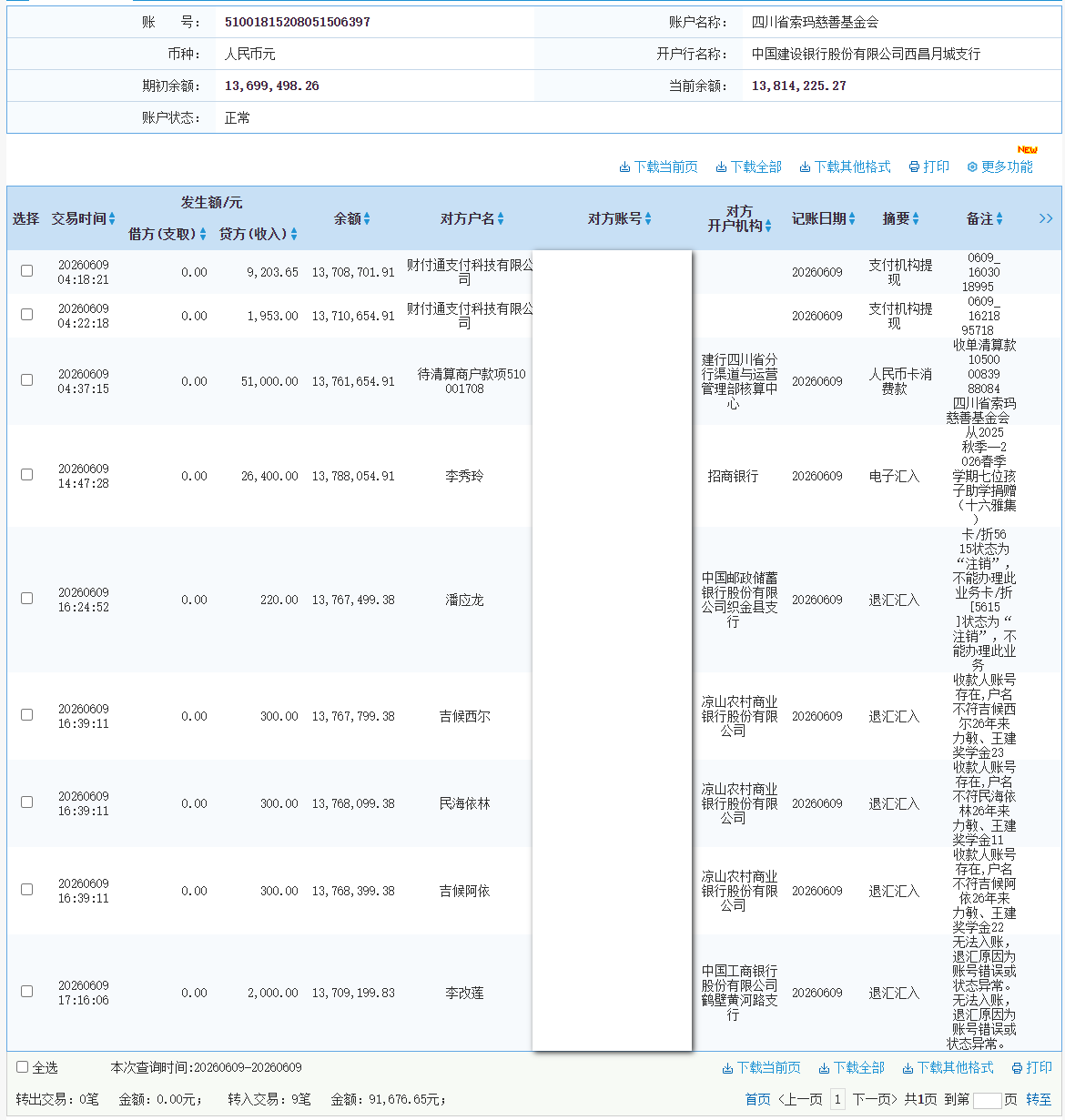Click 招商银行 in the institution column
Screen dimensions: 1065x1120
click(x=733, y=476)
